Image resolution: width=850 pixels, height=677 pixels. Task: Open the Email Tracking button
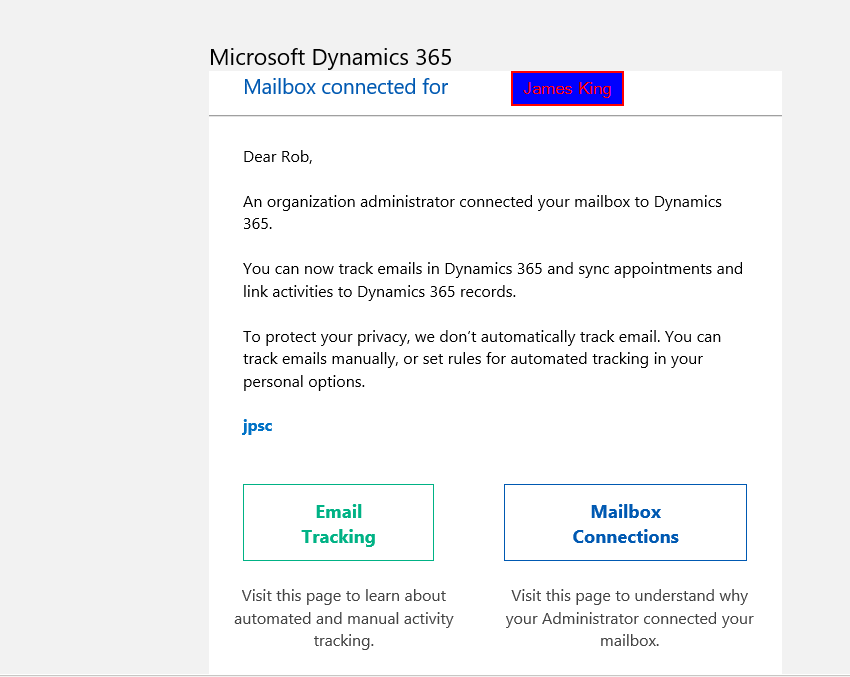coord(338,523)
